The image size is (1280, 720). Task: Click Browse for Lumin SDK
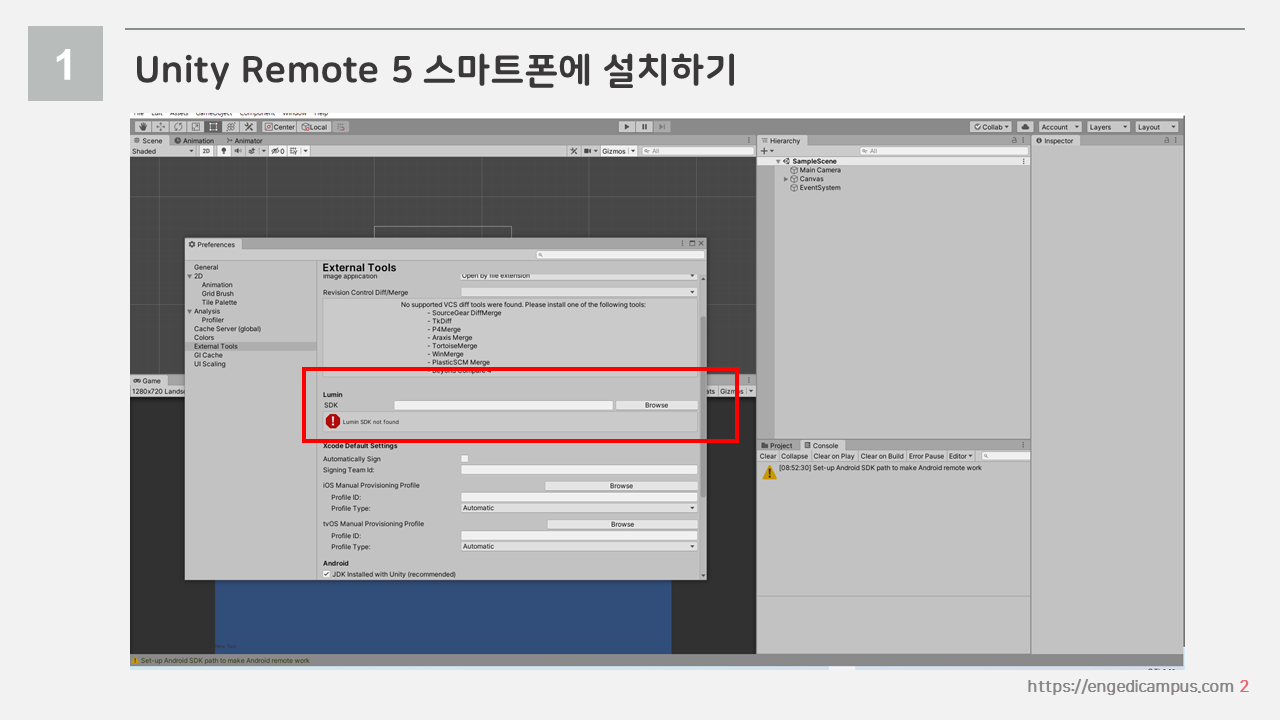pyautogui.click(x=656, y=405)
